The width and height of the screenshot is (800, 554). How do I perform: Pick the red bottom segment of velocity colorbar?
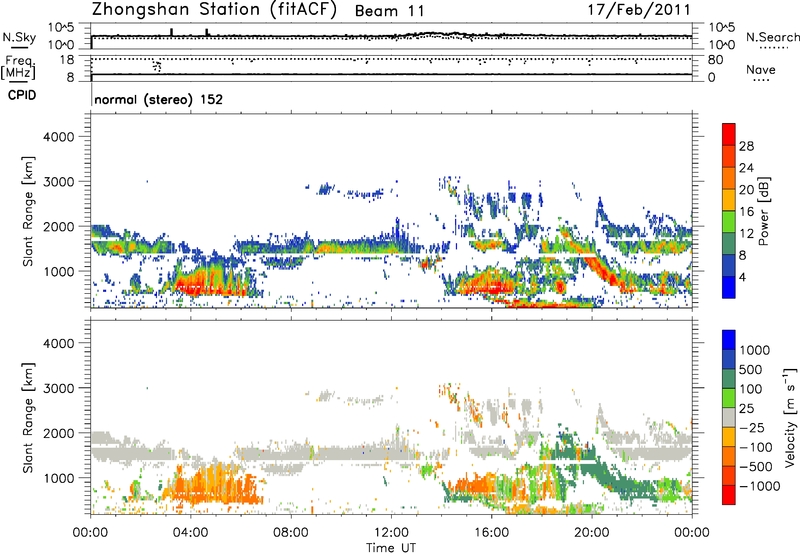(729, 495)
